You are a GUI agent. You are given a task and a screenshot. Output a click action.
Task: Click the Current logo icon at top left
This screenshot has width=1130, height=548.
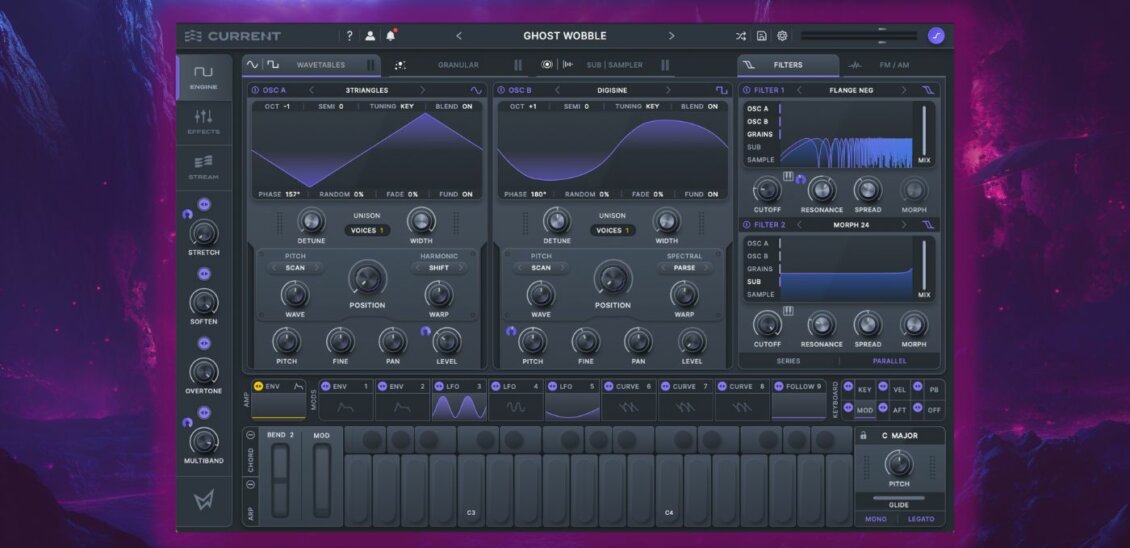point(193,36)
